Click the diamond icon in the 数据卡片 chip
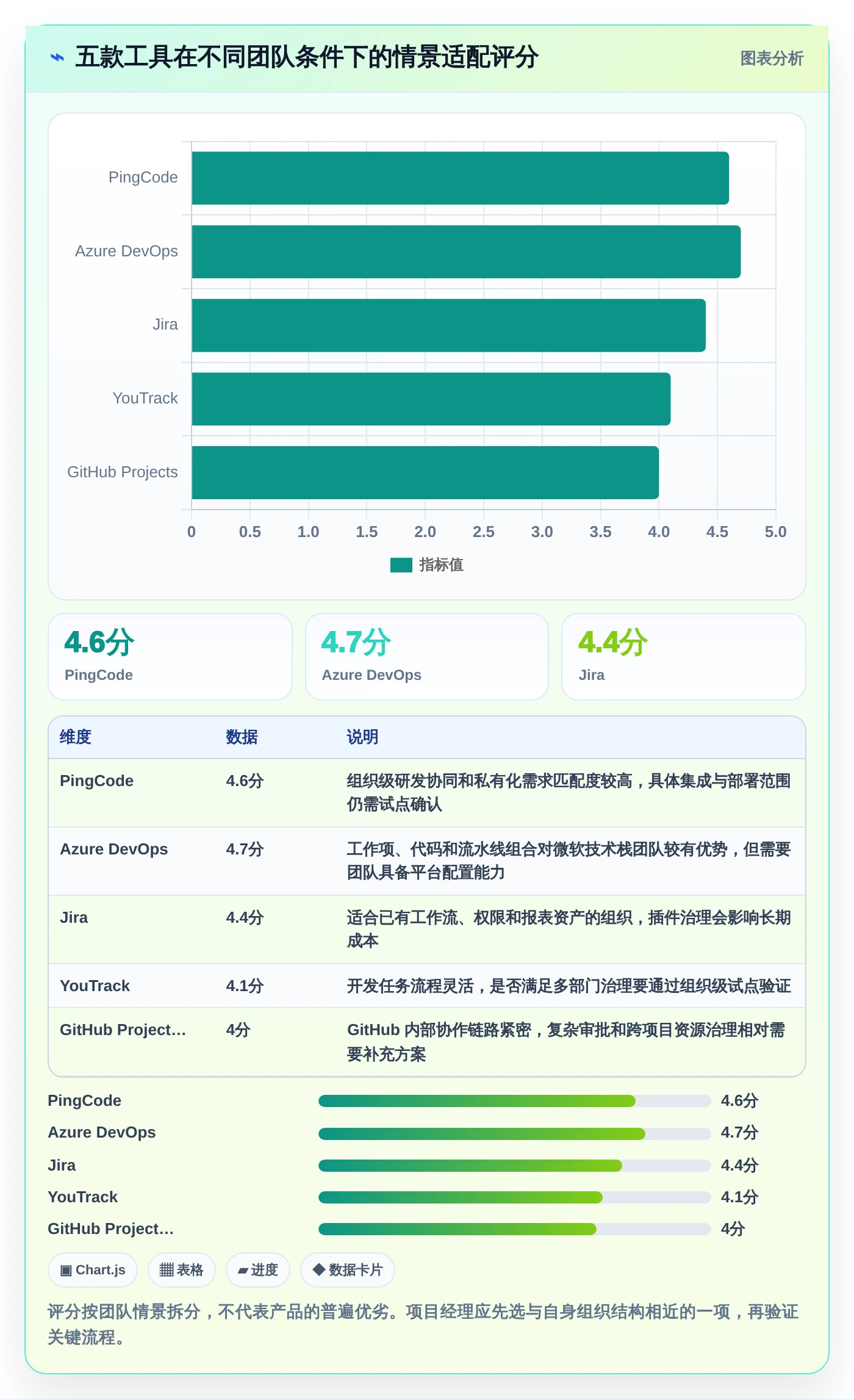This screenshot has width=854, height=1400. (x=318, y=1270)
